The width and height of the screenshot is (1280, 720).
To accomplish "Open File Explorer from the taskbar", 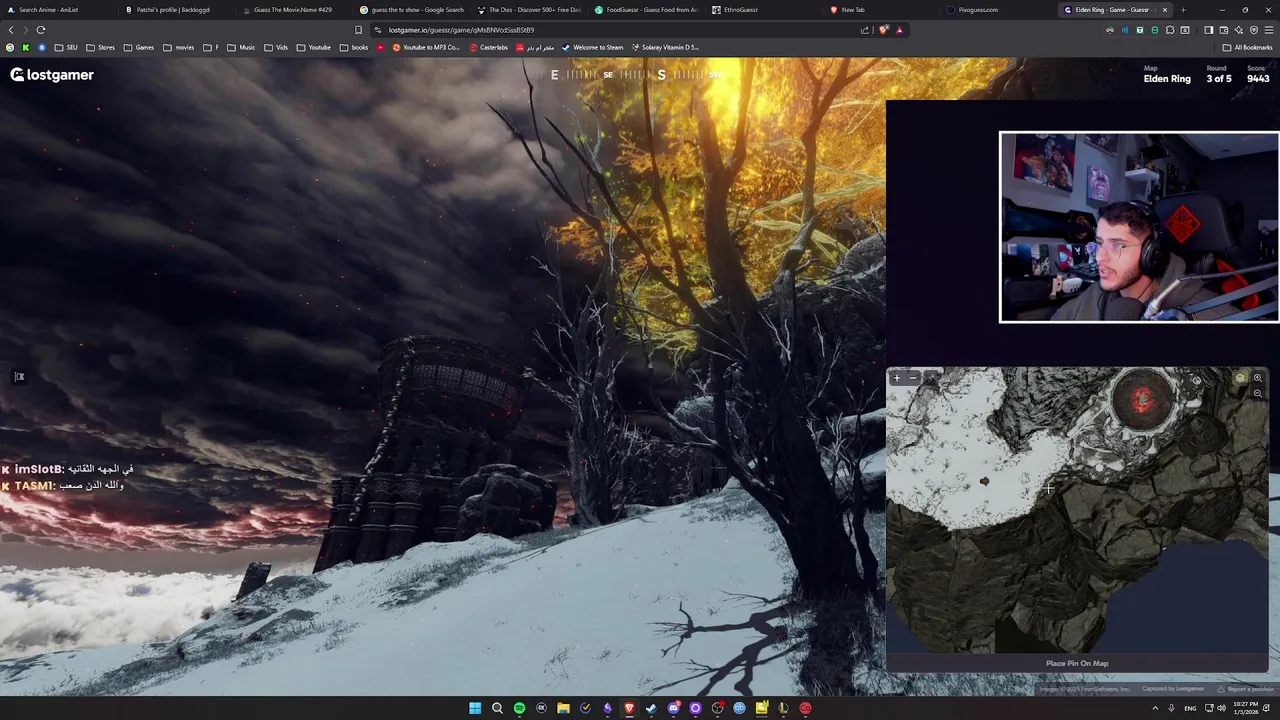I will click(x=563, y=708).
